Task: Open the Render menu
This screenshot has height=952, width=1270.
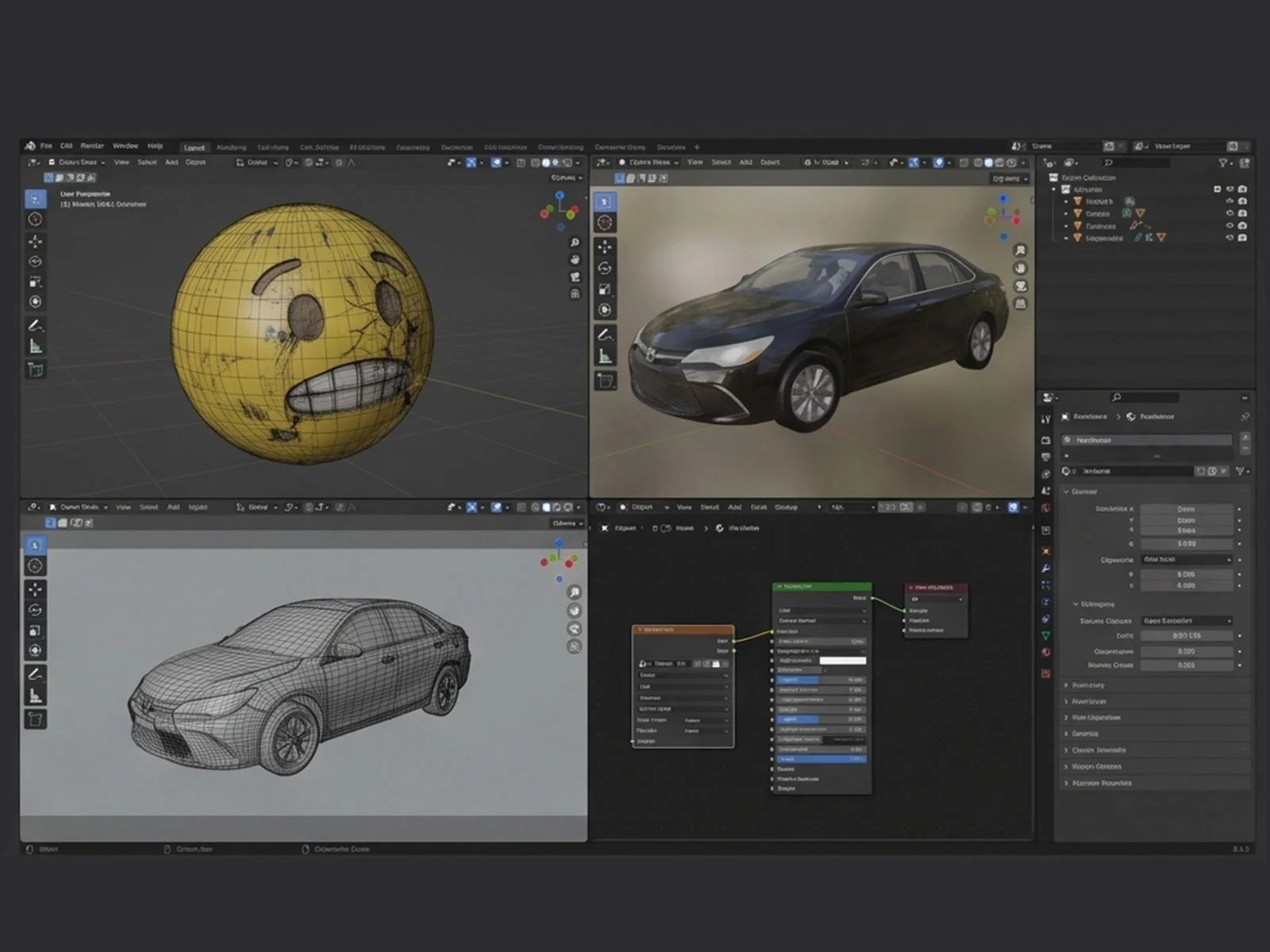Action: point(92,146)
